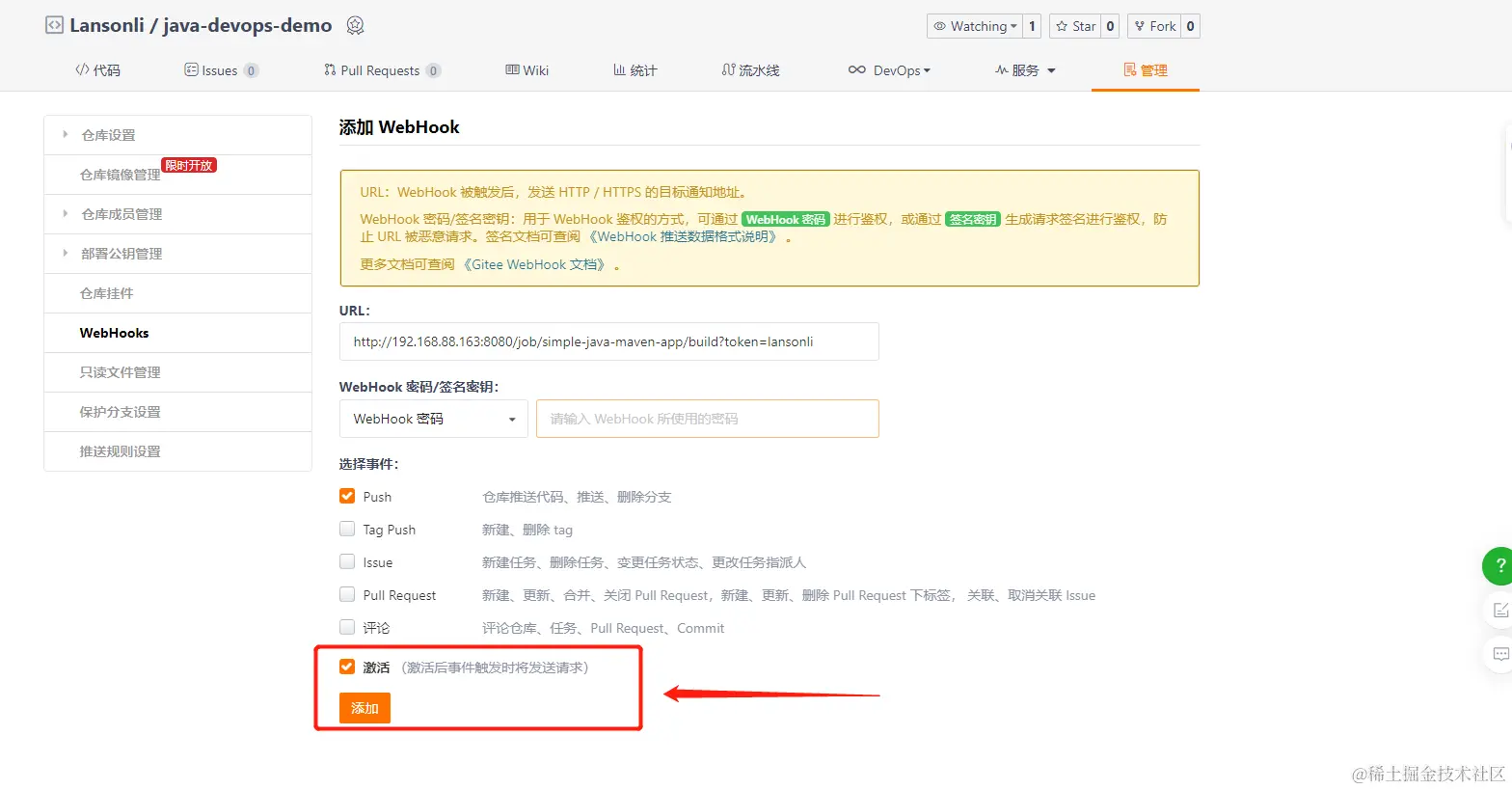Open 仓库挂件 in the sidebar
Viewport: 1512px width, 790px height.
178,293
